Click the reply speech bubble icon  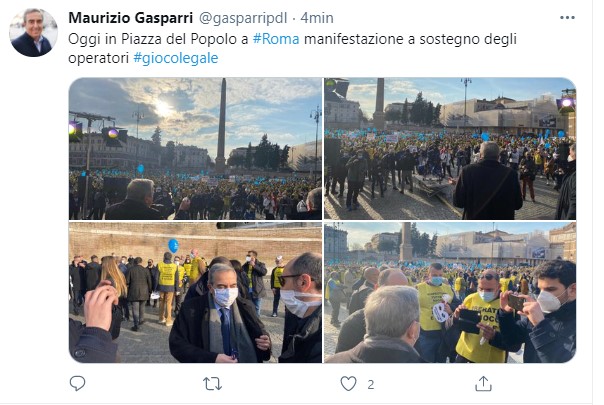point(77,383)
